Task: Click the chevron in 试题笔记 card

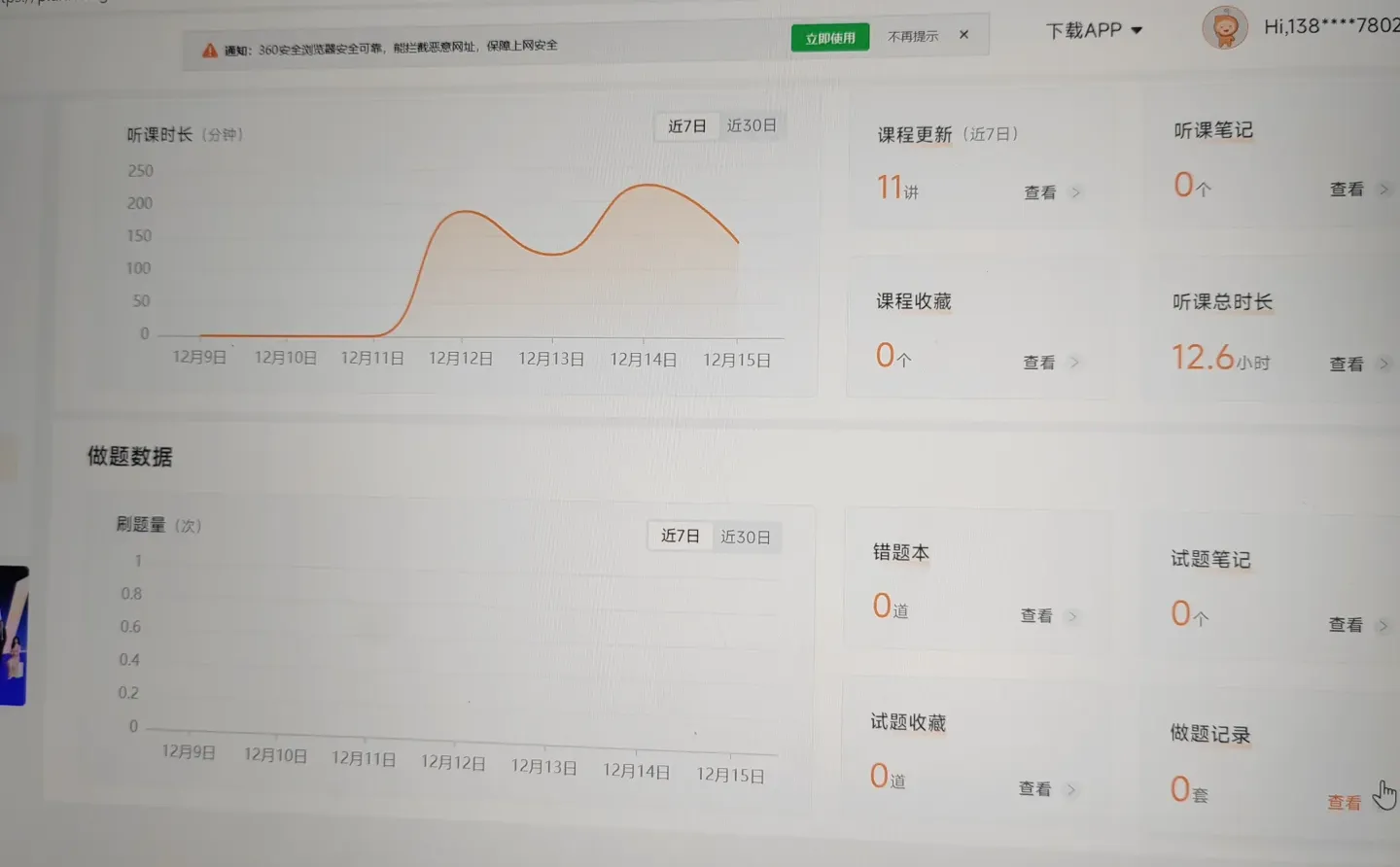Action: tap(1382, 625)
